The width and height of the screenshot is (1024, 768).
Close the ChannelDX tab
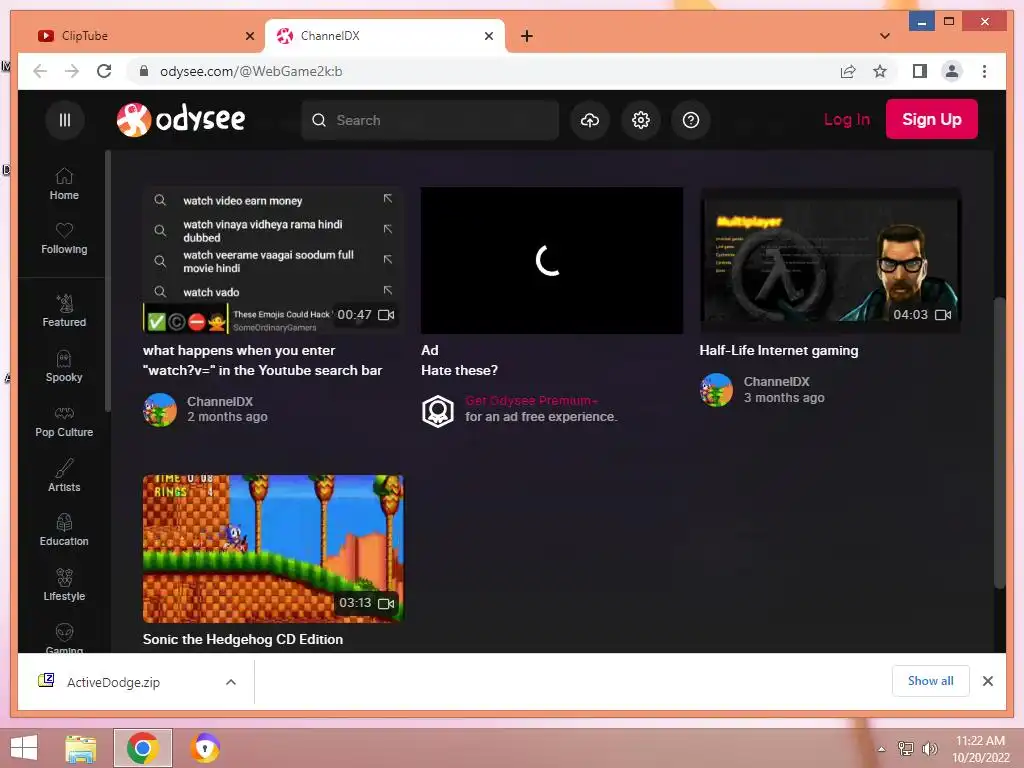[488, 36]
